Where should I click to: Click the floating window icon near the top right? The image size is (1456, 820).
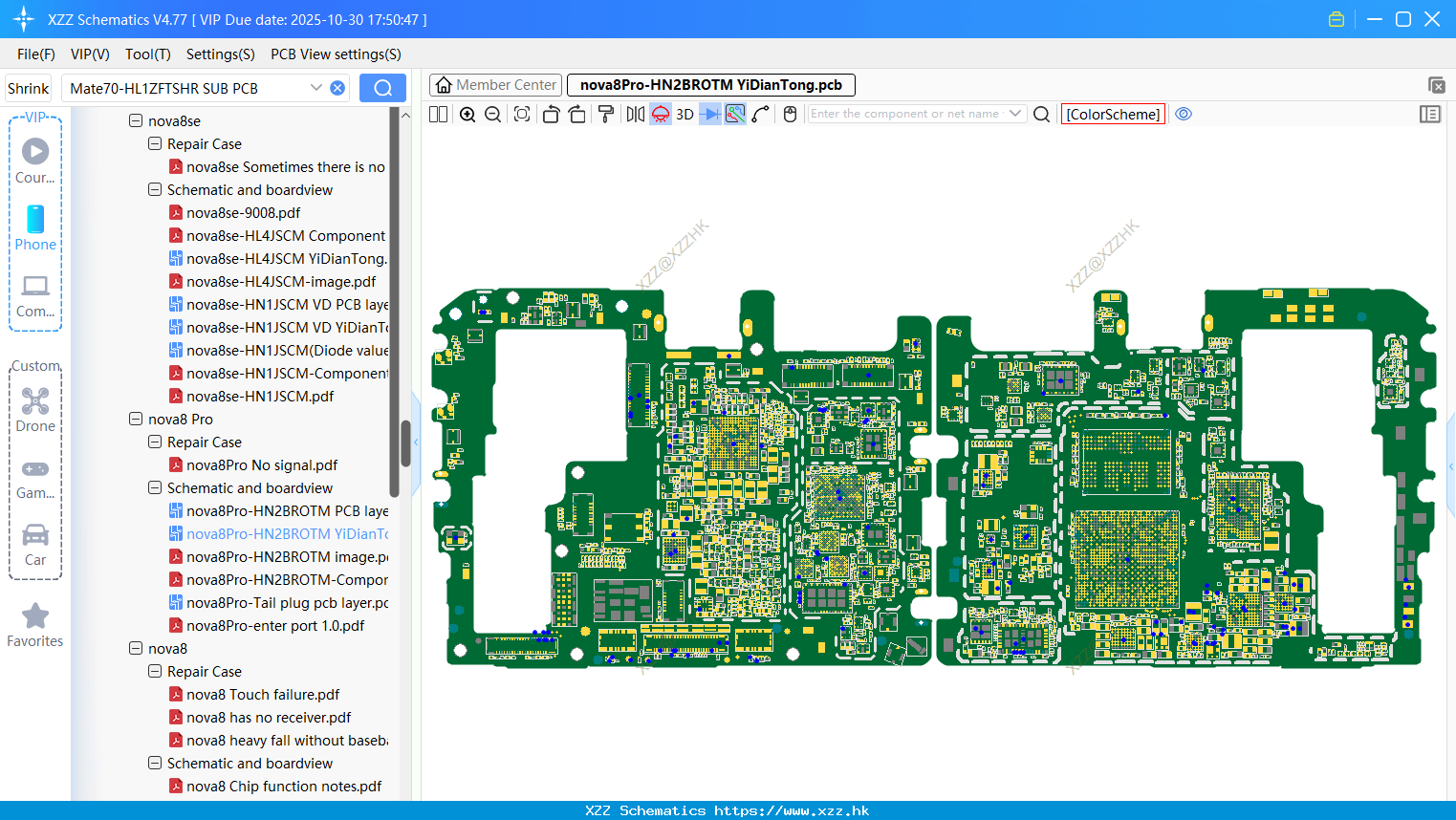(x=1436, y=85)
